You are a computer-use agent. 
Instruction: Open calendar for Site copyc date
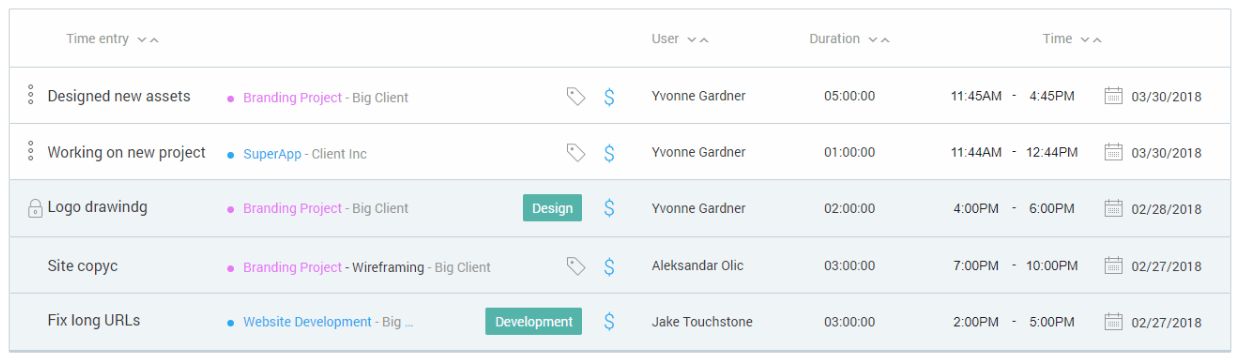pos(1113,266)
